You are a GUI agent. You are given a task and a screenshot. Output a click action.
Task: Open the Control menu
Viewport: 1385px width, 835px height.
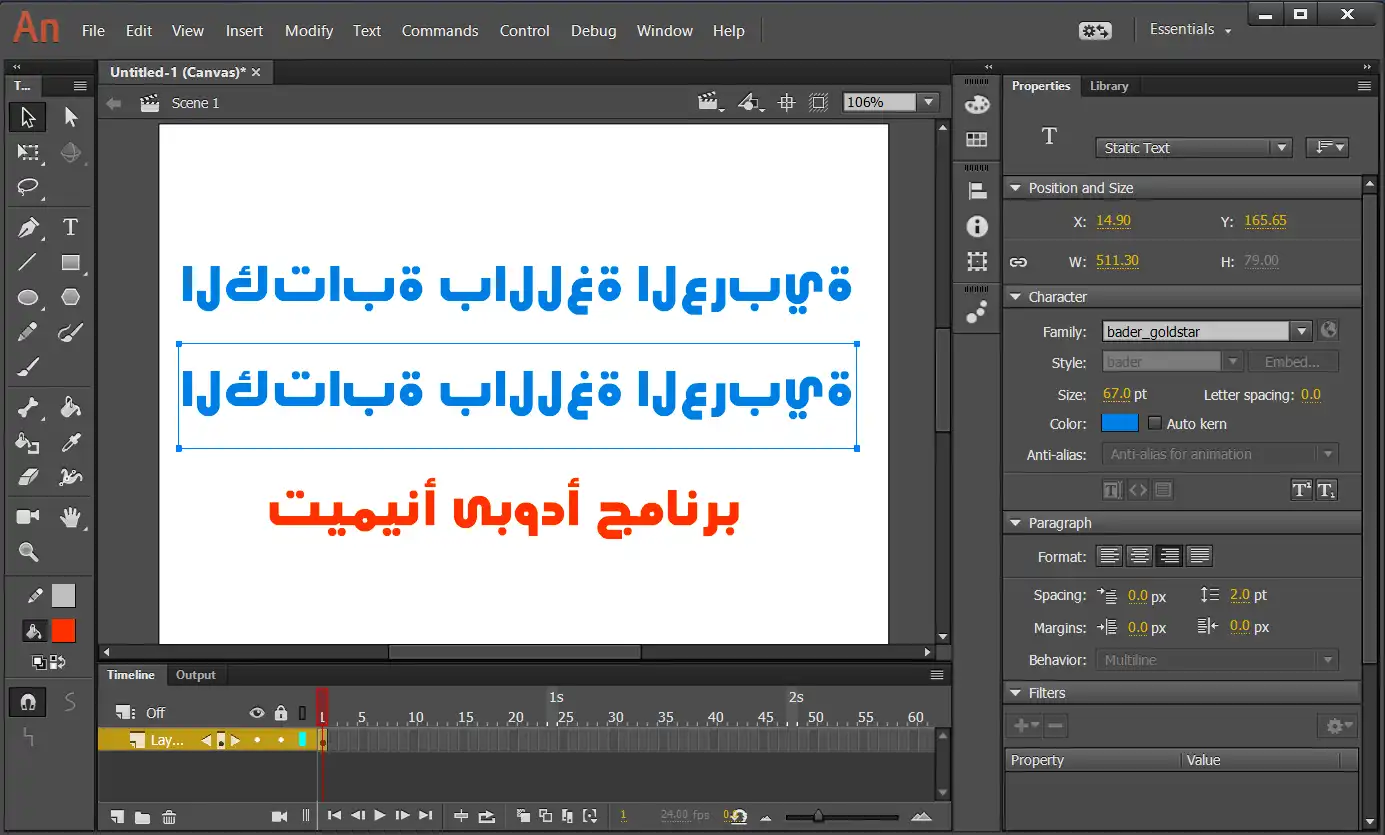(525, 31)
